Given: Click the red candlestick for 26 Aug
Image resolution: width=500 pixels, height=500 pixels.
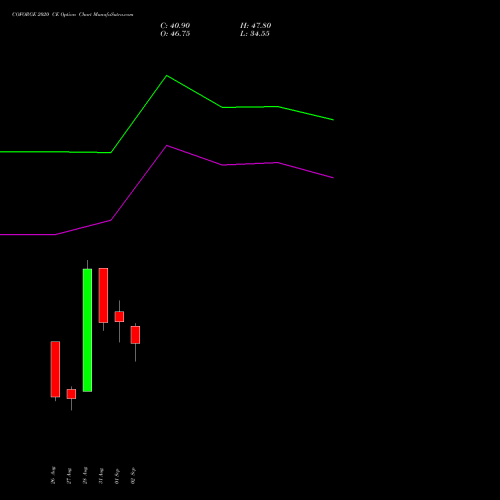Looking at the screenshot, I should coord(55,369).
